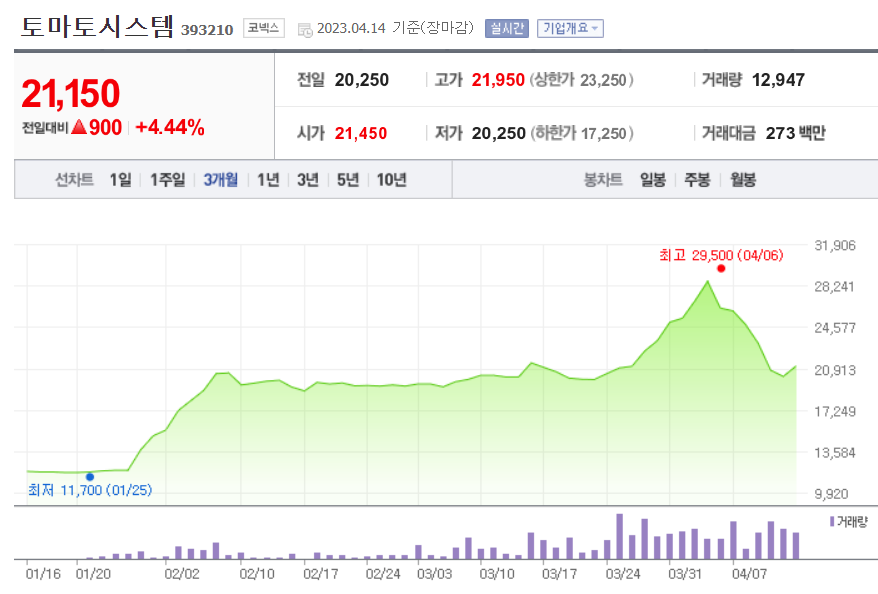Click the 거래대금 value 273 백만

tap(796, 133)
